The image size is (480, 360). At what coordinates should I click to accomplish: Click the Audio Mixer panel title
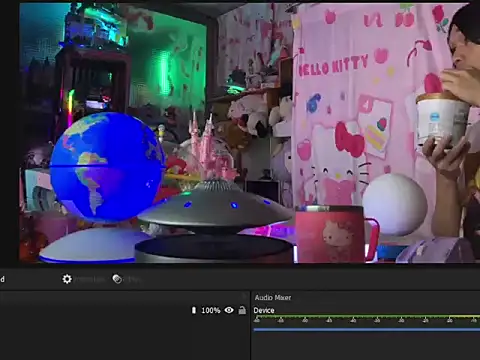(x=273, y=297)
